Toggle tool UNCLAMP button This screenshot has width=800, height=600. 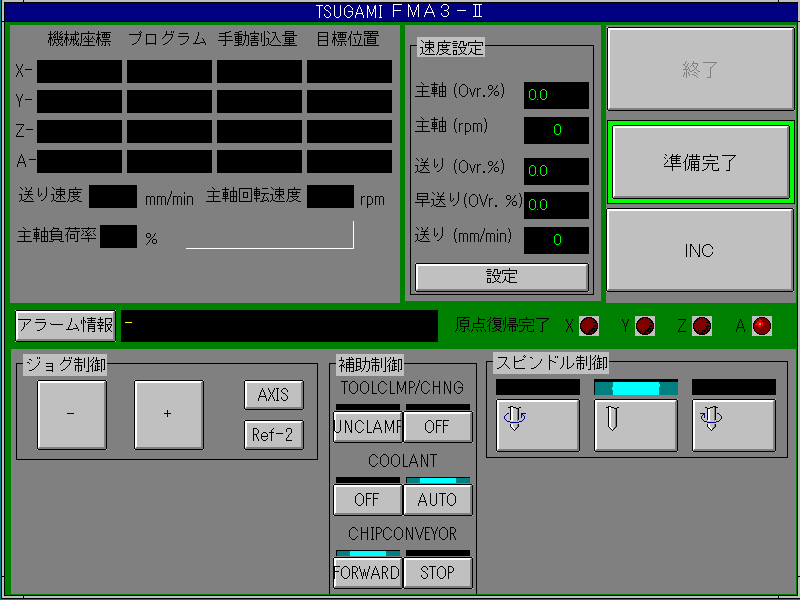[367, 427]
